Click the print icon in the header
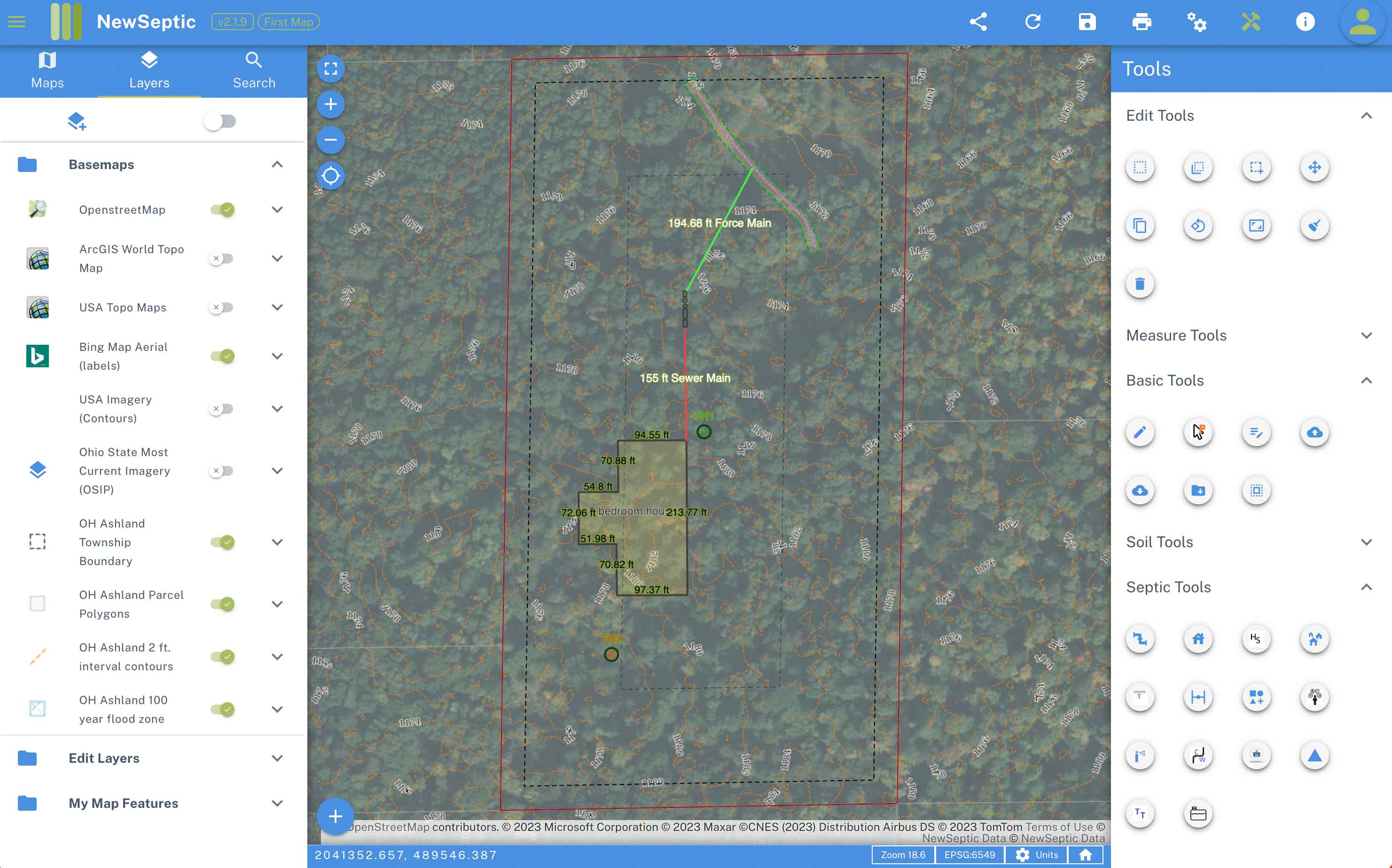Image resolution: width=1392 pixels, height=868 pixels. click(x=1142, y=22)
